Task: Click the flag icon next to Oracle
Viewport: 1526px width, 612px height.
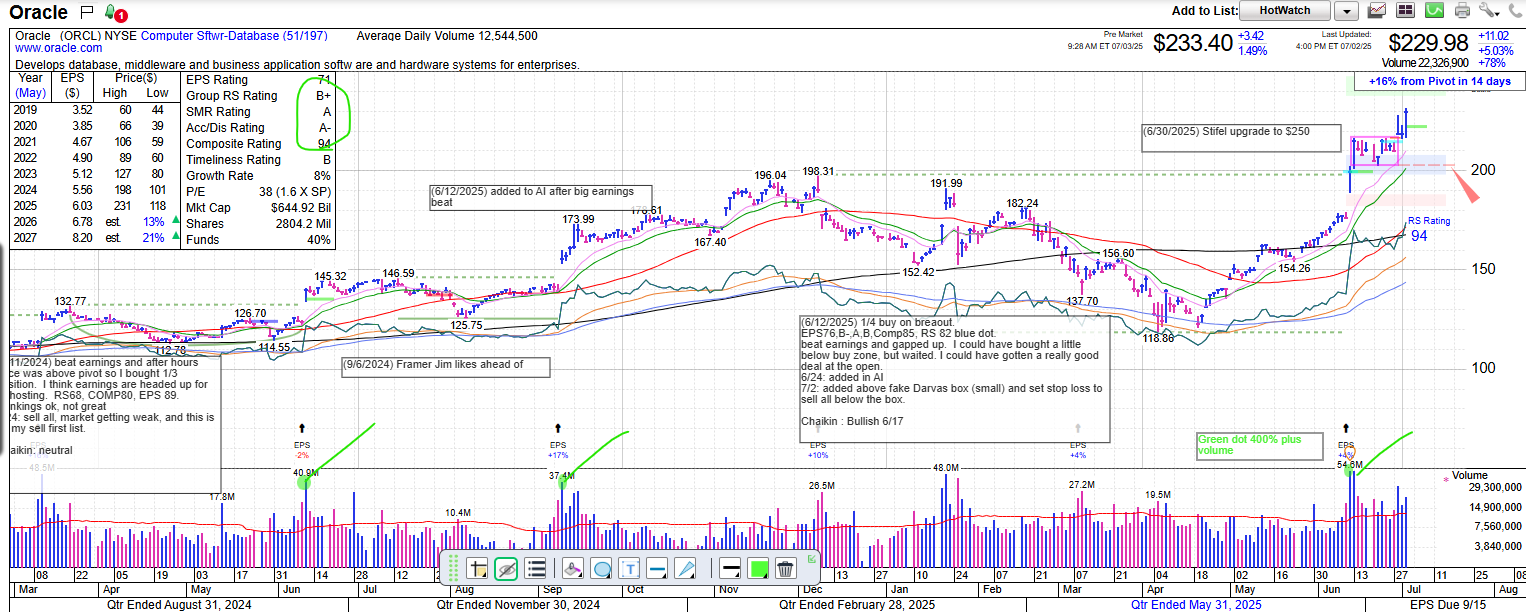Action: pyautogui.click(x=86, y=12)
